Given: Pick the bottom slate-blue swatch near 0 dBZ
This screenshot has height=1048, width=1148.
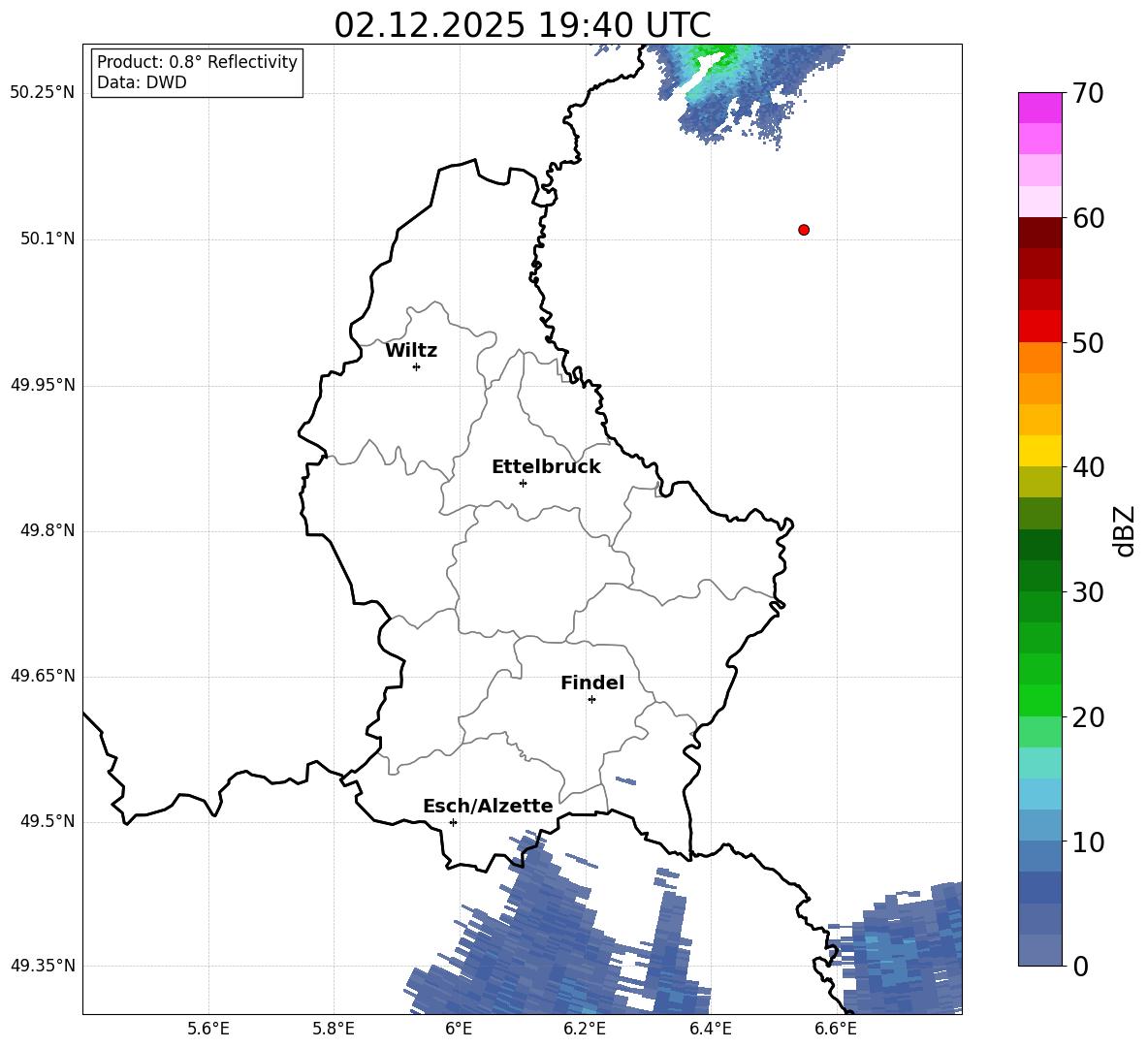Looking at the screenshot, I should [x=1040, y=950].
